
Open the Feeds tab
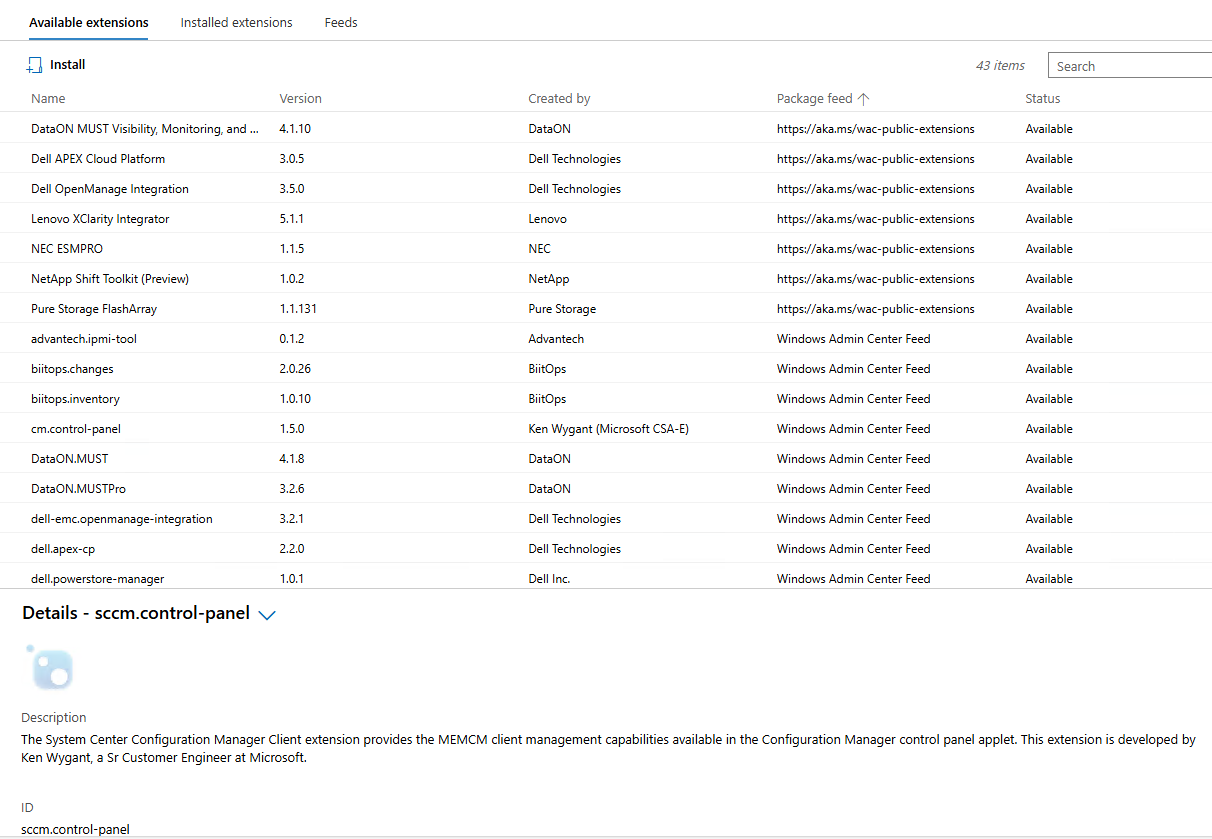tap(341, 22)
